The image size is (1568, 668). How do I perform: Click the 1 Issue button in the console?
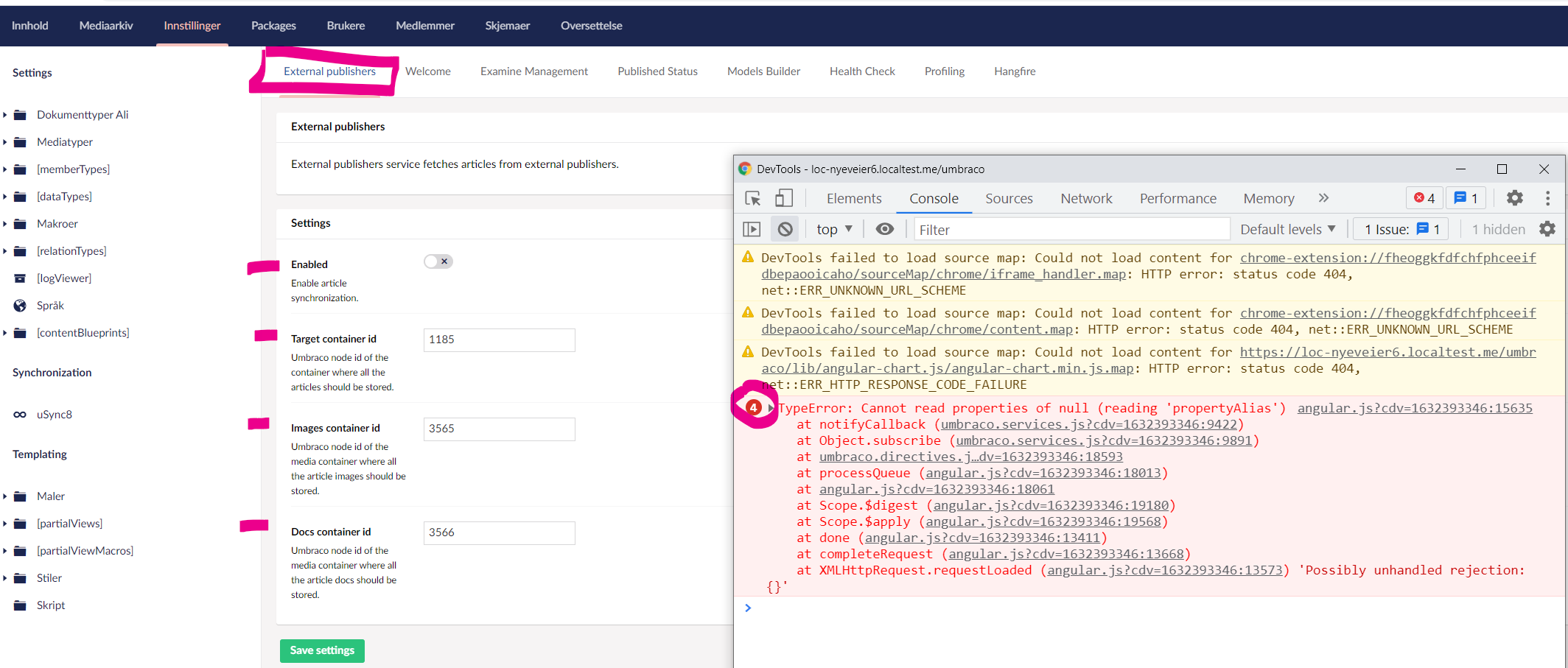pyautogui.click(x=1401, y=230)
